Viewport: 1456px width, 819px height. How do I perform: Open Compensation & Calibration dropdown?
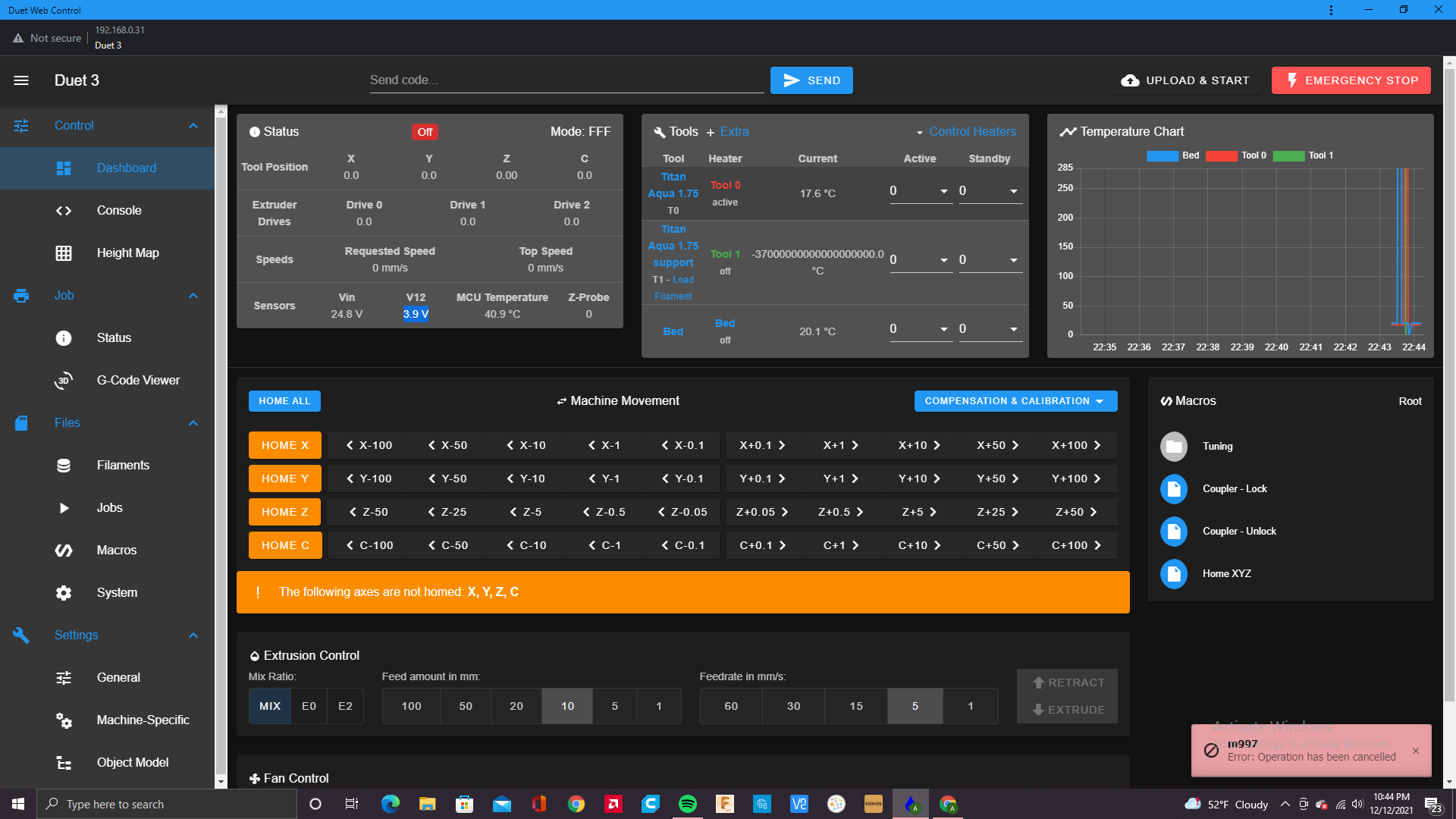(x=1015, y=401)
